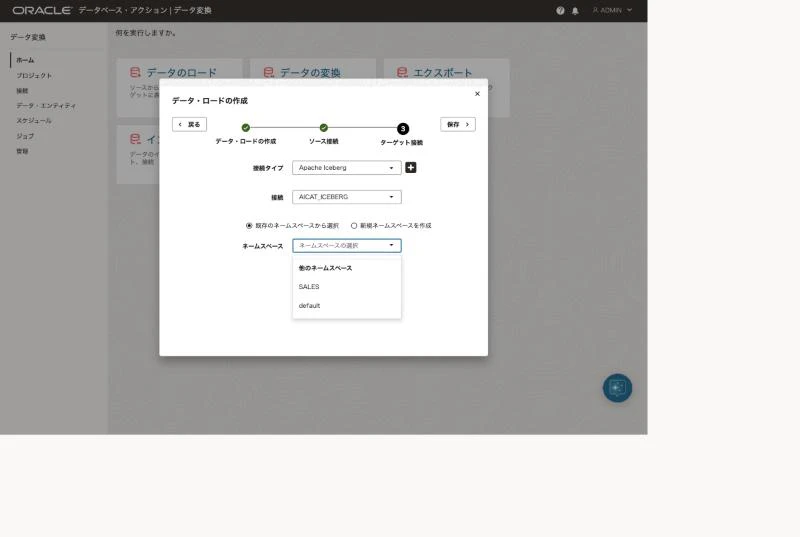Image resolution: width=800 pixels, height=537 pixels.
Task: Click the 保存 save button
Action: (x=458, y=124)
